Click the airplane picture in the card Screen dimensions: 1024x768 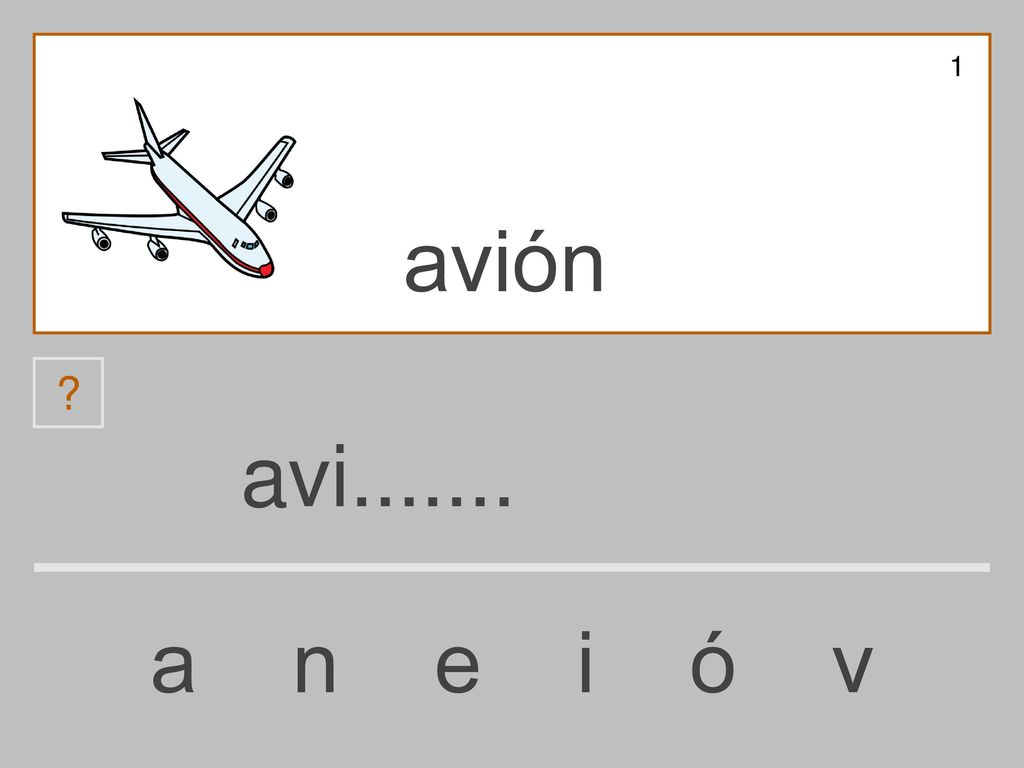coord(179,189)
